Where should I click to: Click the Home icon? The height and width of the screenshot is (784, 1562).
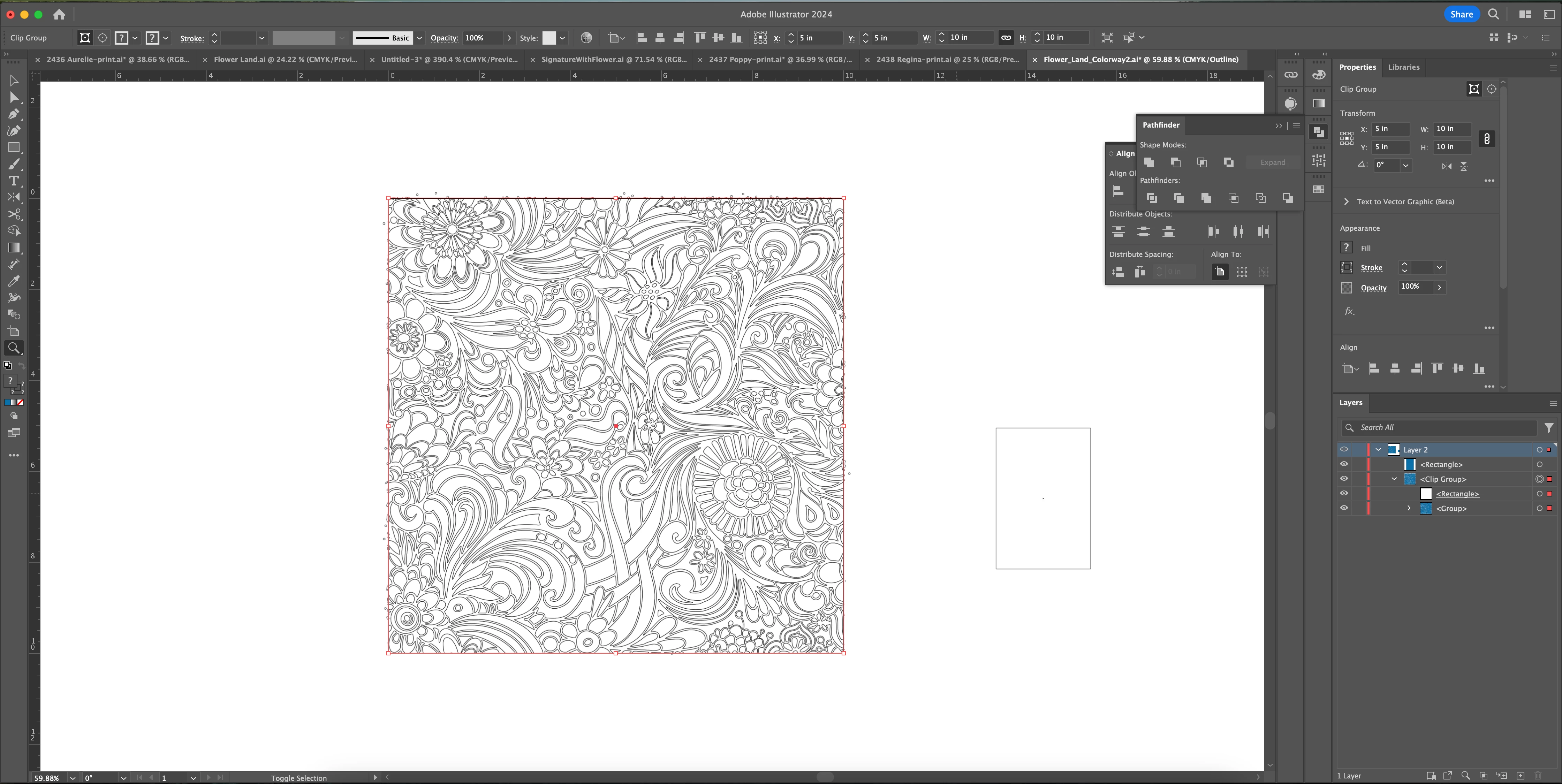click(59, 14)
